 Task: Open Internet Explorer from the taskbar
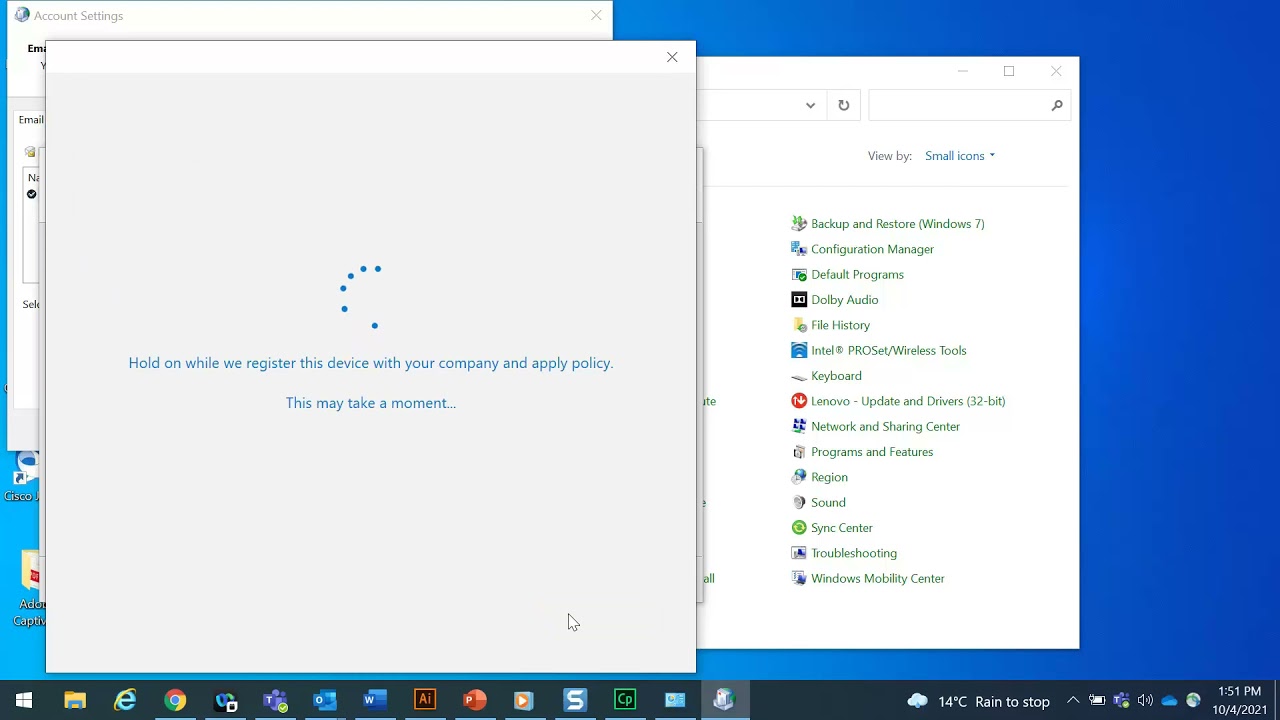pyautogui.click(x=125, y=700)
